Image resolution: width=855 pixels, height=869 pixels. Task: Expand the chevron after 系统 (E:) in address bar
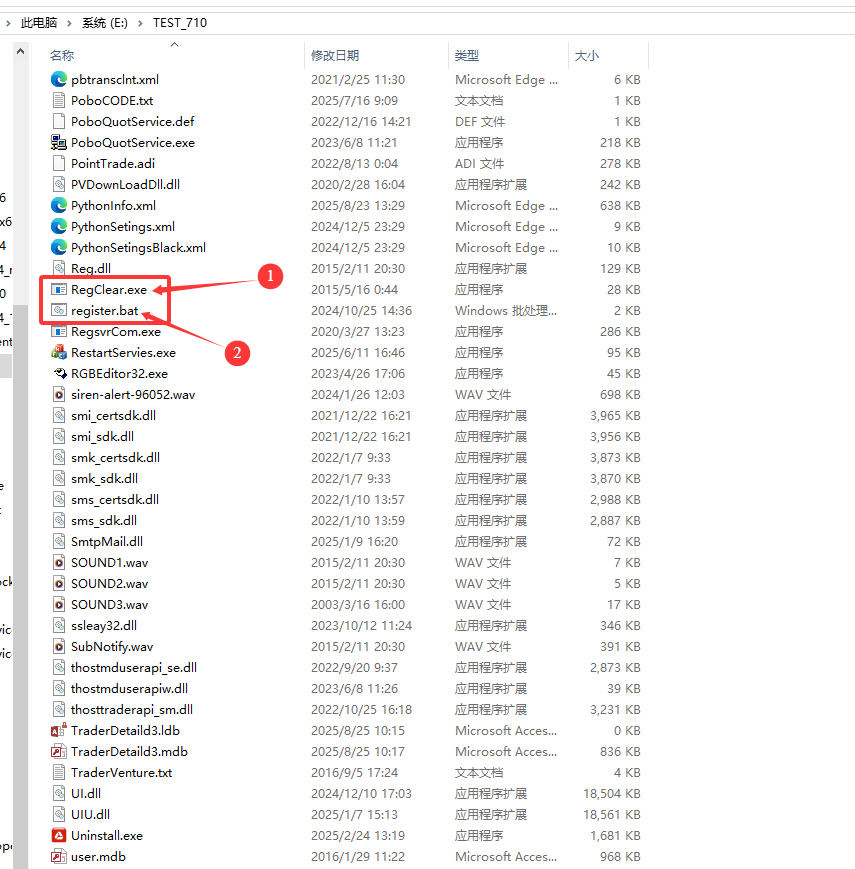point(140,23)
